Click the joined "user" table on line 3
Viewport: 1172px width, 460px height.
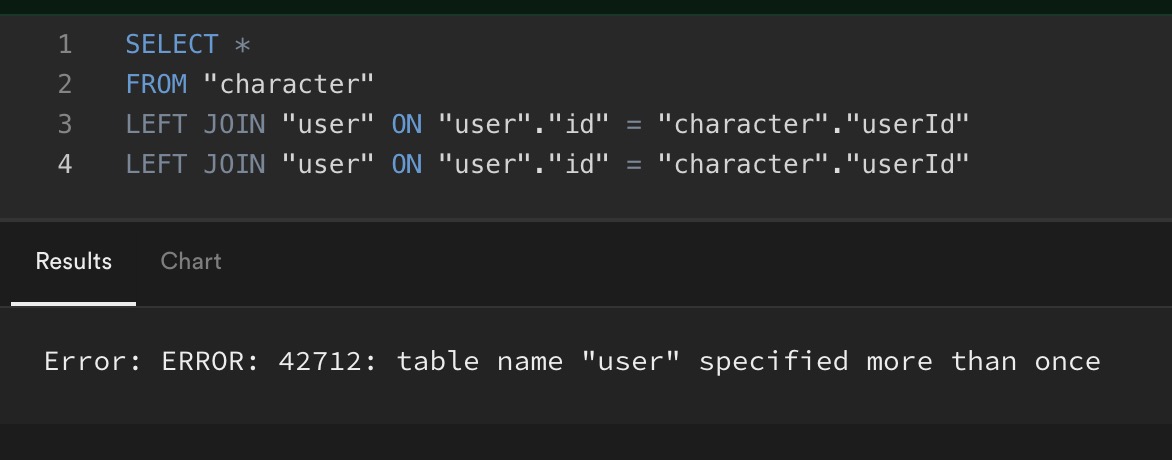pos(328,123)
